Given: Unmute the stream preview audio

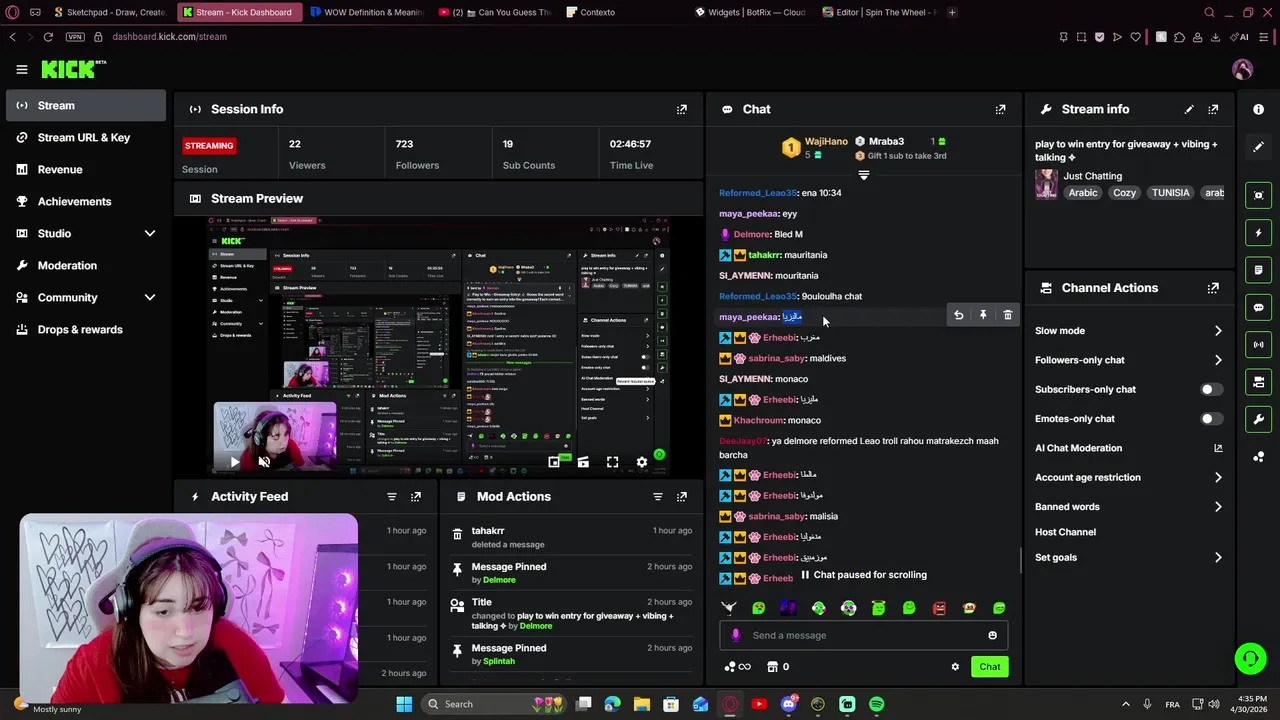Looking at the screenshot, I should click(264, 462).
